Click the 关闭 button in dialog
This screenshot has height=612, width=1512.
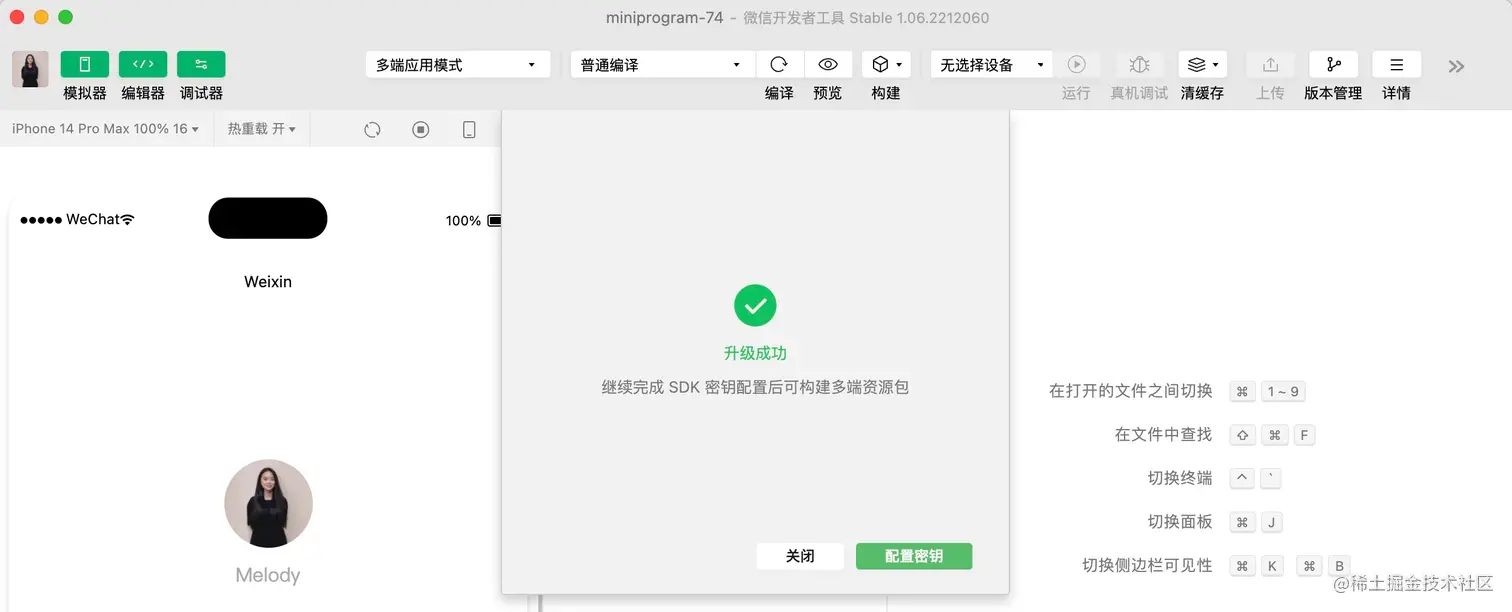pyautogui.click(x=800, y=556)
